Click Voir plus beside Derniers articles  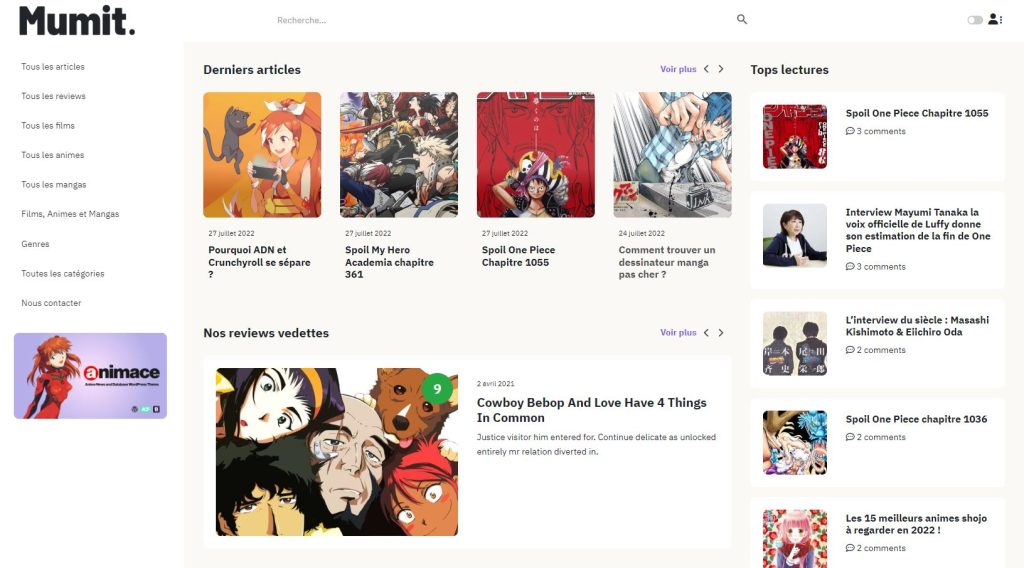tap(678, 70)
